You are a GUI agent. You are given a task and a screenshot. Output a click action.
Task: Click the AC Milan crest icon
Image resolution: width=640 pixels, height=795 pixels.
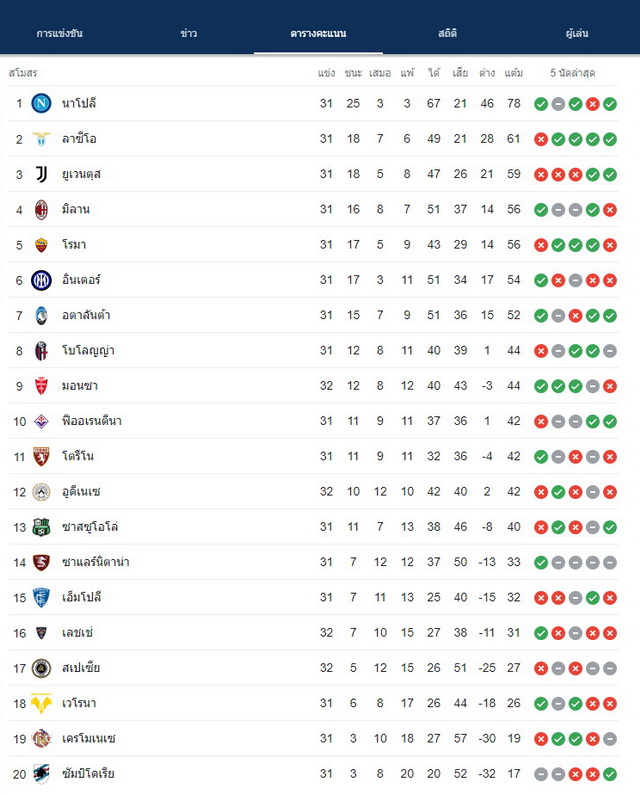coord(41,209)
